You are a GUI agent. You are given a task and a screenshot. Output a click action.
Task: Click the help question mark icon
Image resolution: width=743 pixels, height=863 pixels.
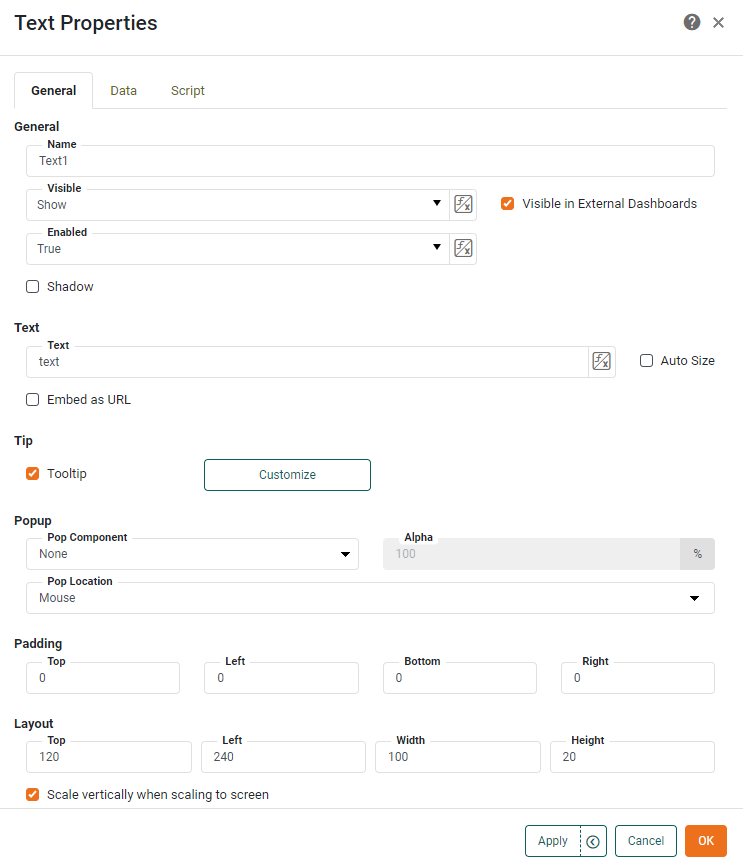coord(691,21)
